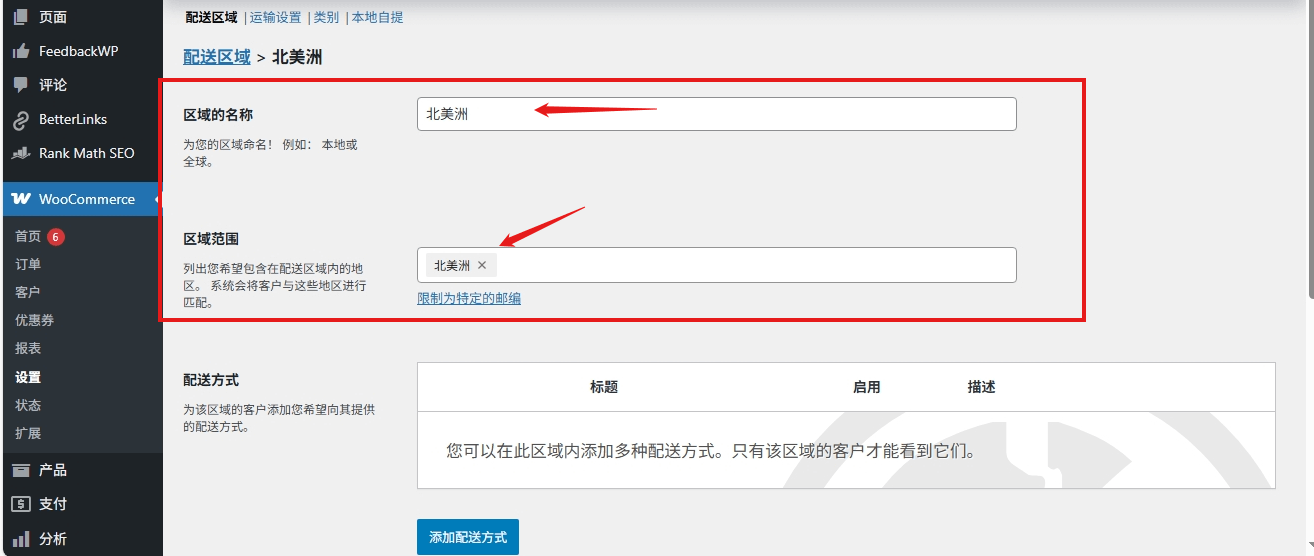Image resolution: width=1314 pixels, height=556 pixels.
Task: Click the 启用 column header
Action: [x=867, y=387]
